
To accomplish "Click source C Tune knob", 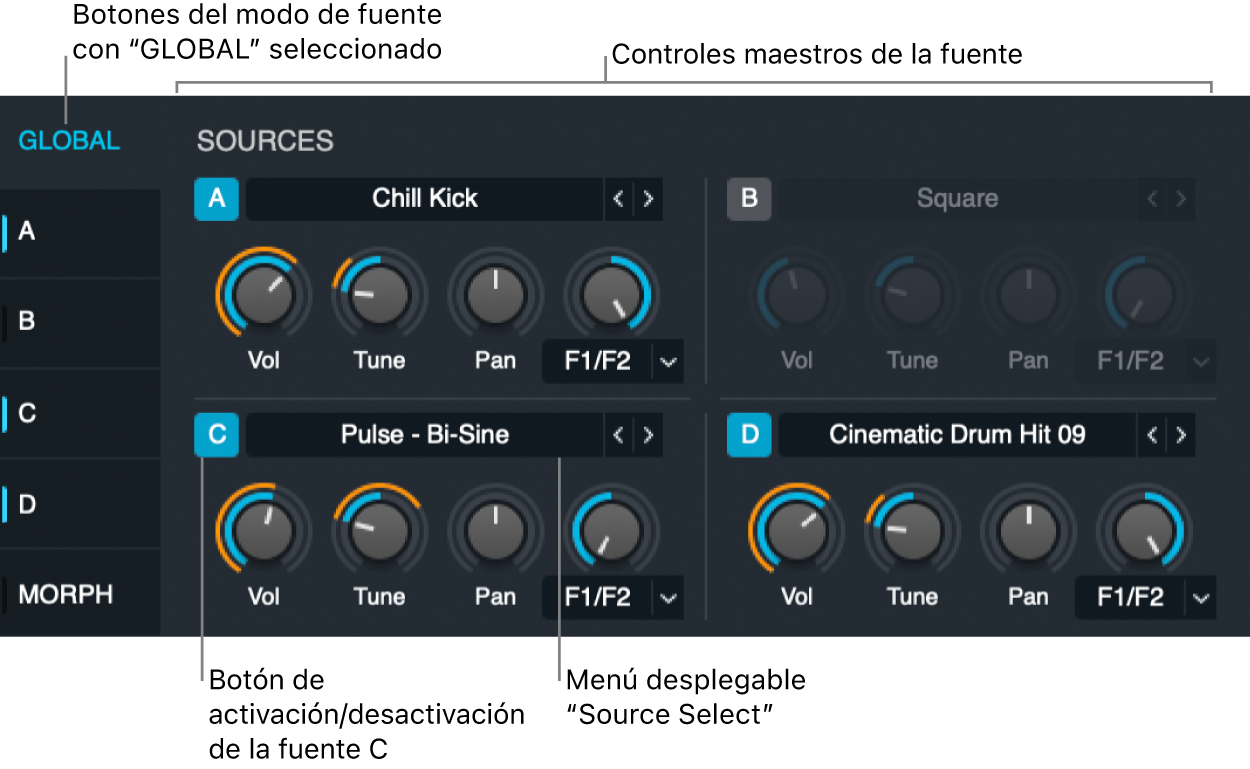I will (379, 530).
